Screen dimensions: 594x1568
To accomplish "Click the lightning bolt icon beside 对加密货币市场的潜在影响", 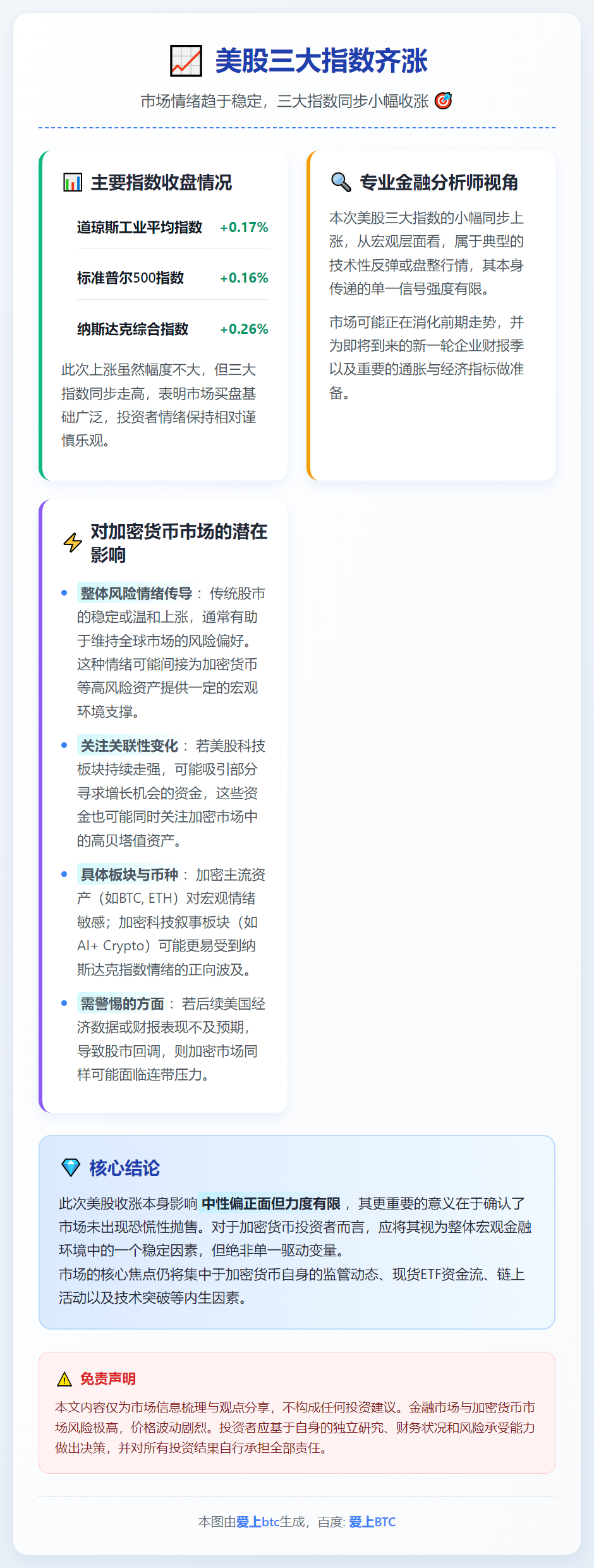I will [73, 542].
